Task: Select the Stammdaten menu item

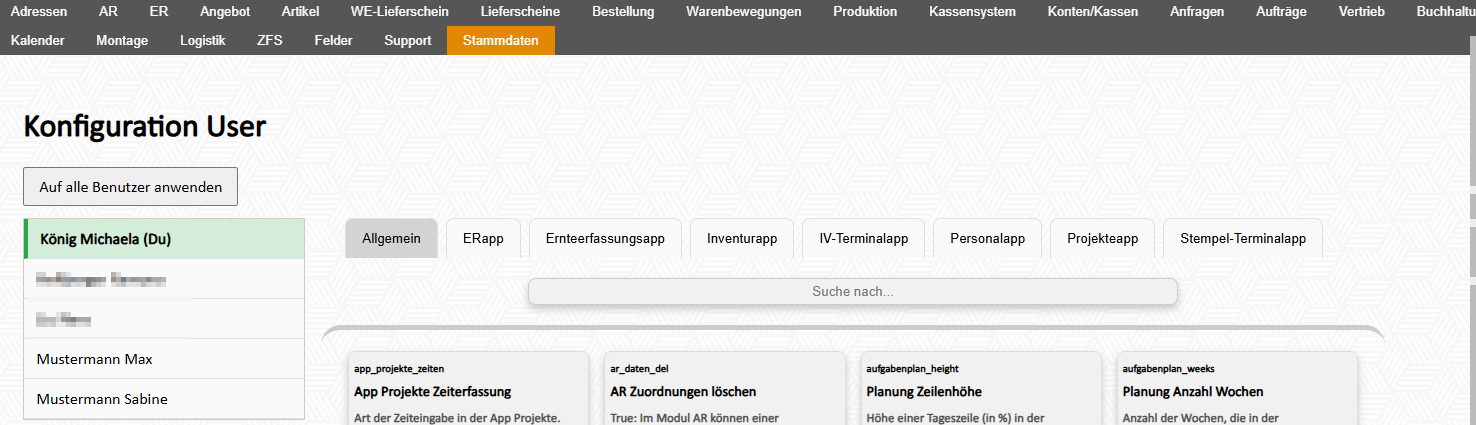Action: click(501, 41)
